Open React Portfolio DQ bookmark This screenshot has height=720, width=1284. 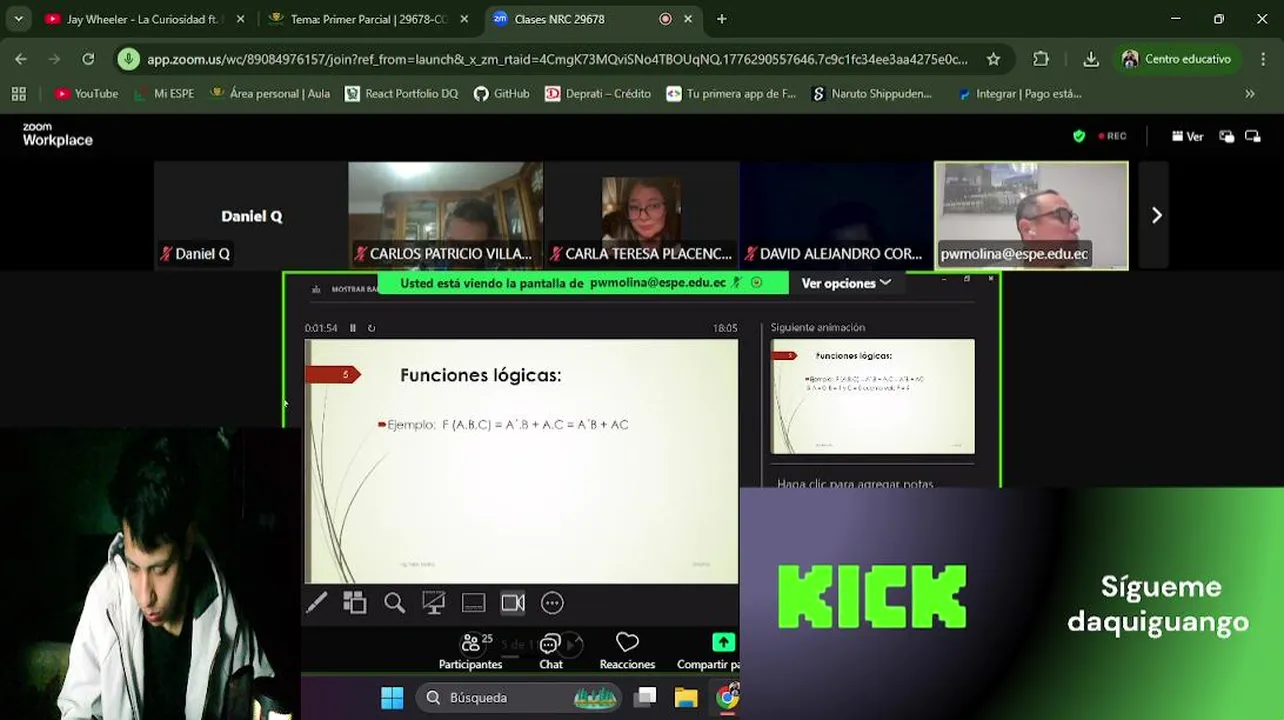click(x=401, y=94)
